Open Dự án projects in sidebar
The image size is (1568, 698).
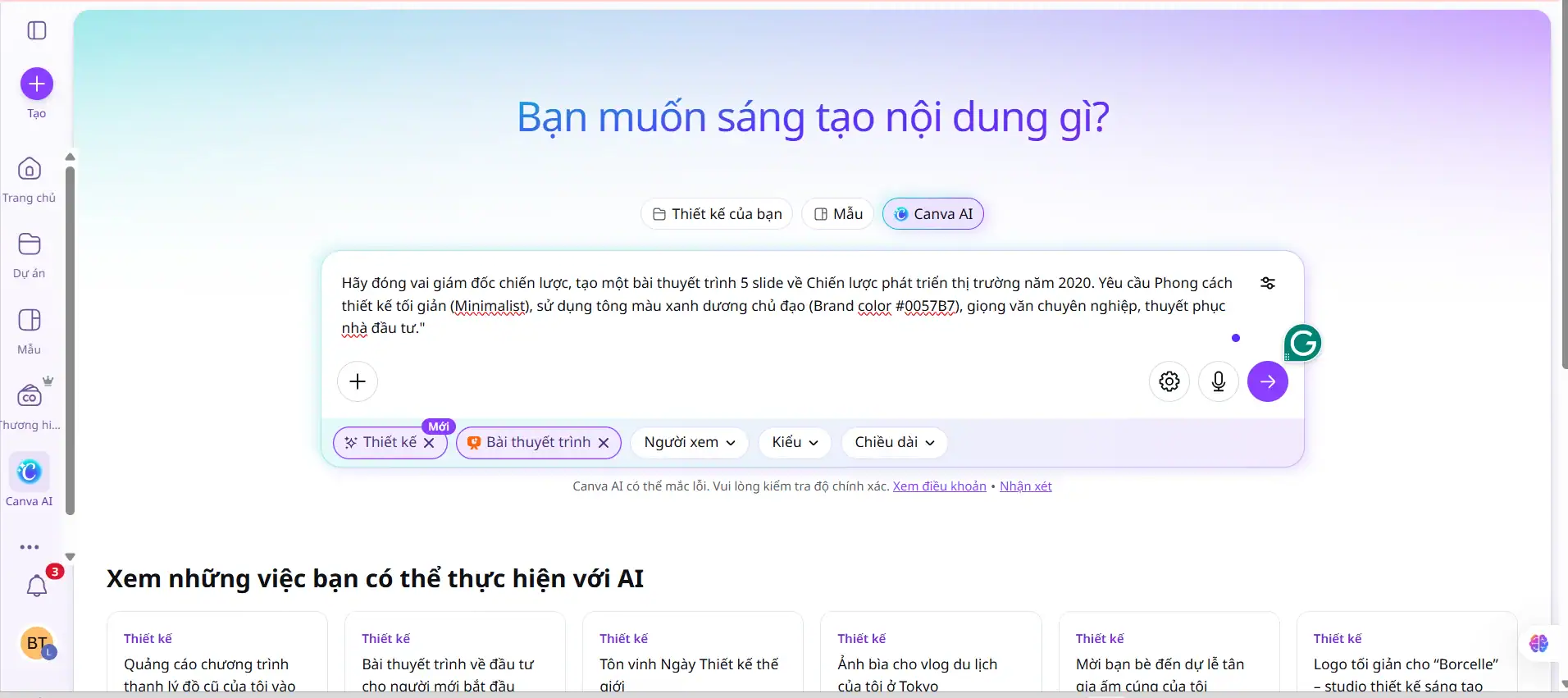pyautogui.click(x=30, y=256)
